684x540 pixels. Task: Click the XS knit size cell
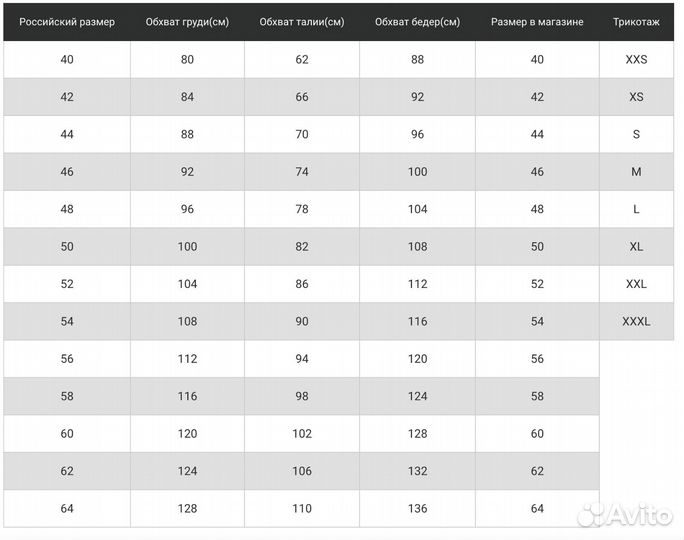click(636, 97)
